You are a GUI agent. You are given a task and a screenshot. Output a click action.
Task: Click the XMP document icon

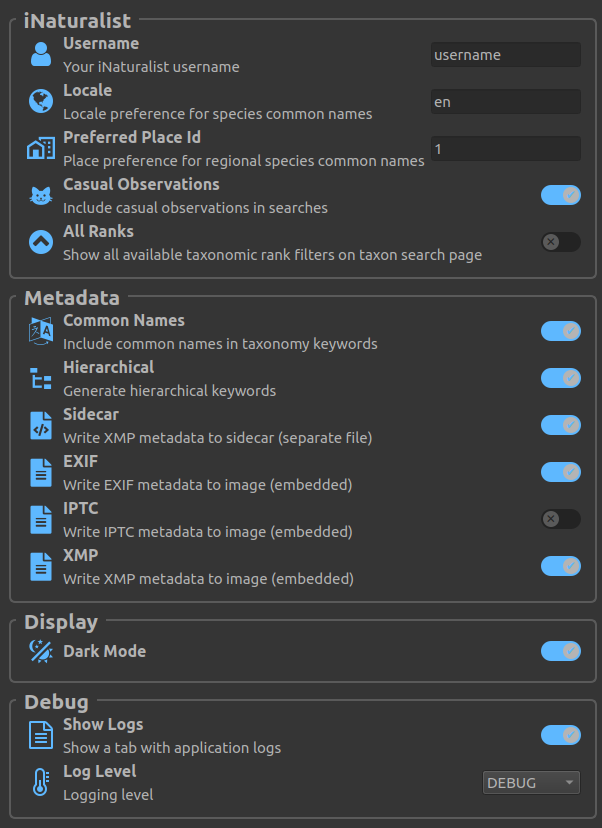41,566
